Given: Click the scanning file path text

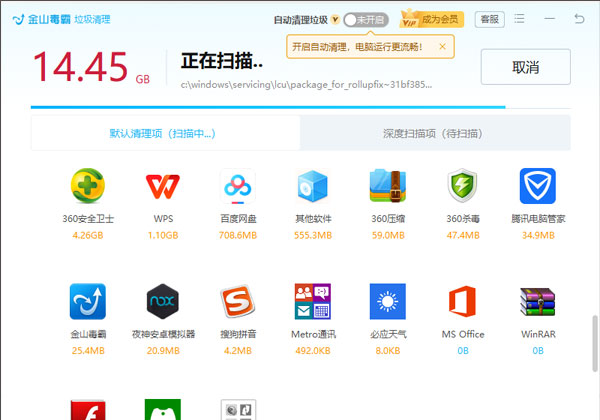Looking at the screenshot, I should pyautogui.click(x=306, y=85).
